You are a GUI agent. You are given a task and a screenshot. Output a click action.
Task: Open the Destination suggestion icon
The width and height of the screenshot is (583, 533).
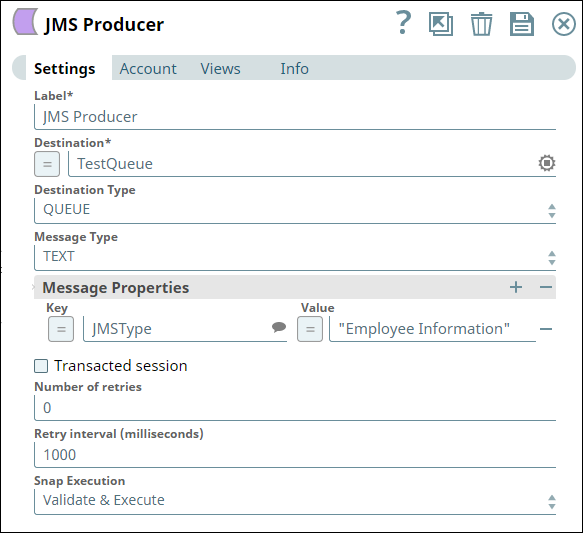pos(547,163)
